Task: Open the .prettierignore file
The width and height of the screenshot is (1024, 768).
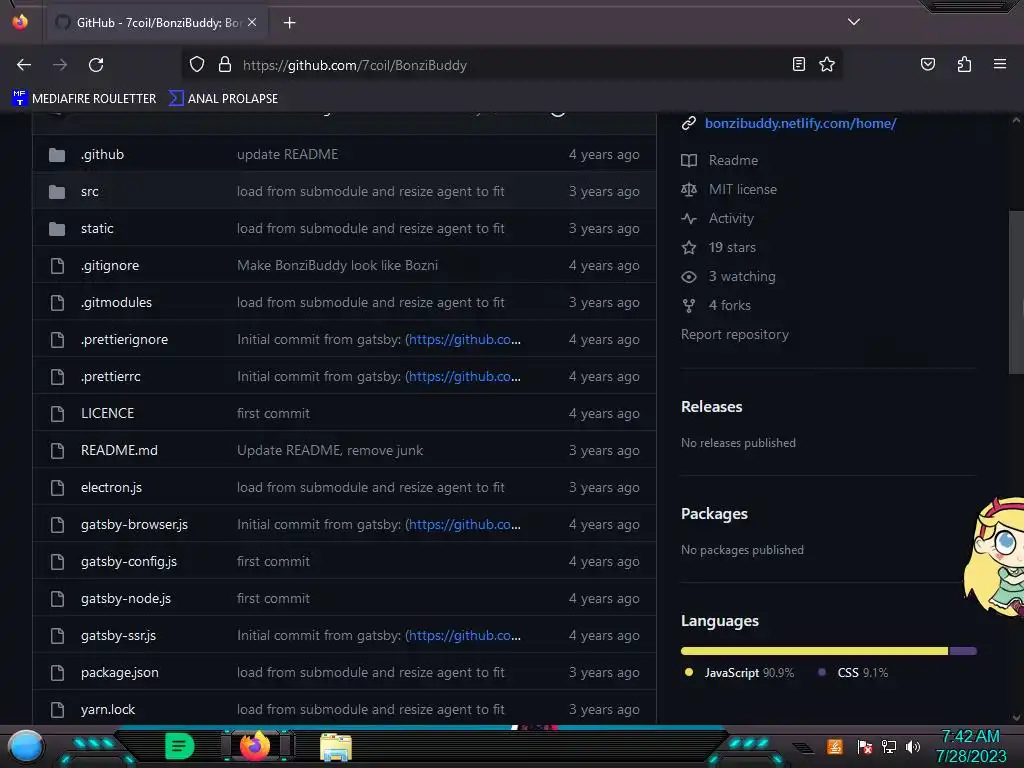Action: [124, 340]
